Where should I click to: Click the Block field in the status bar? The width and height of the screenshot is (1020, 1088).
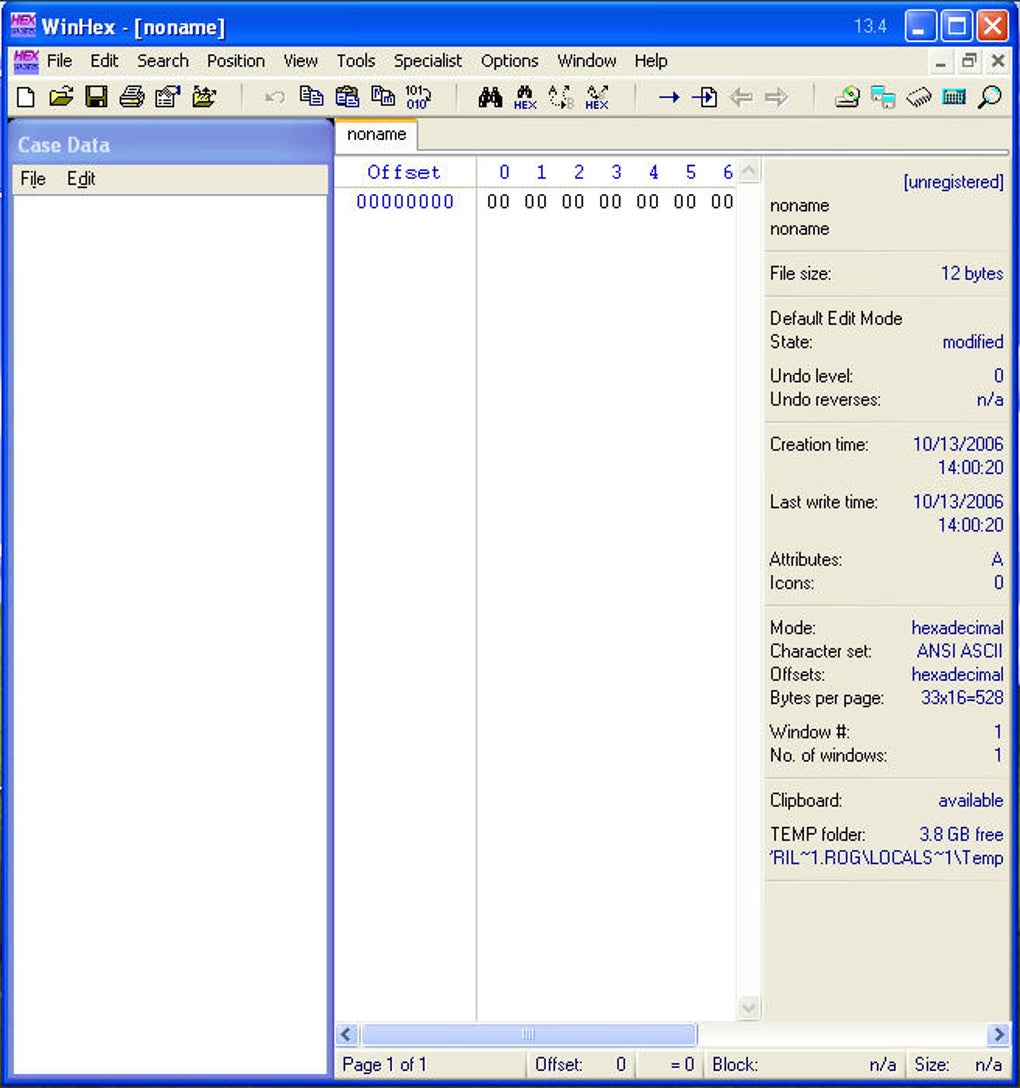[x=804, y=1065]
